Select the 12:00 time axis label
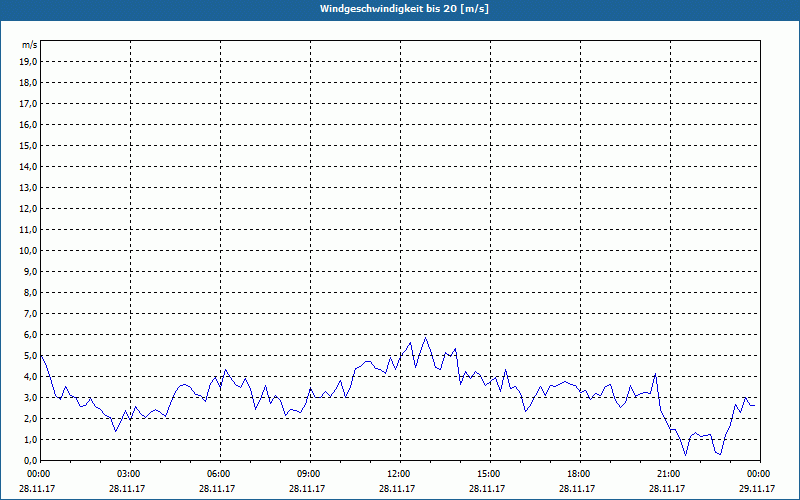 coord(399,474)
